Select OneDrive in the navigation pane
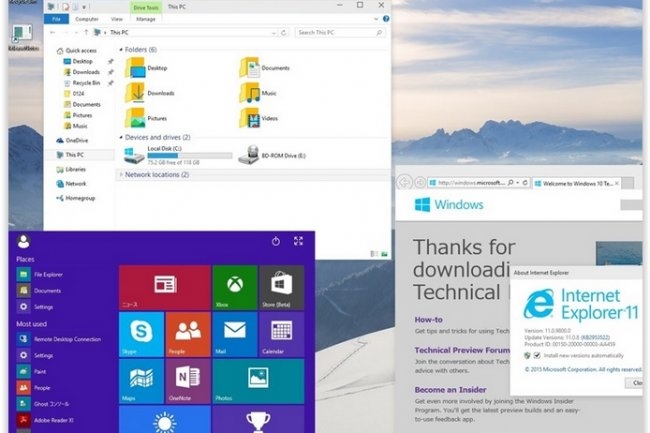This screenshot has width=650, height=433. 76,141
